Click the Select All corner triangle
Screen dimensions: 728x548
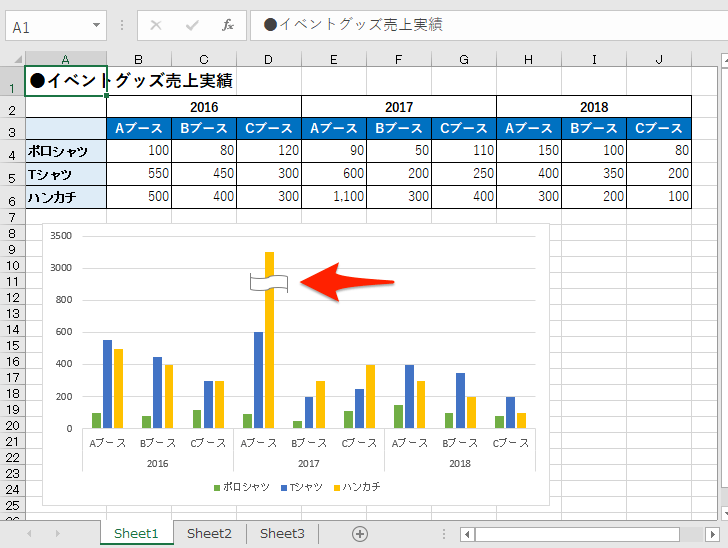[x=12, y=59]
